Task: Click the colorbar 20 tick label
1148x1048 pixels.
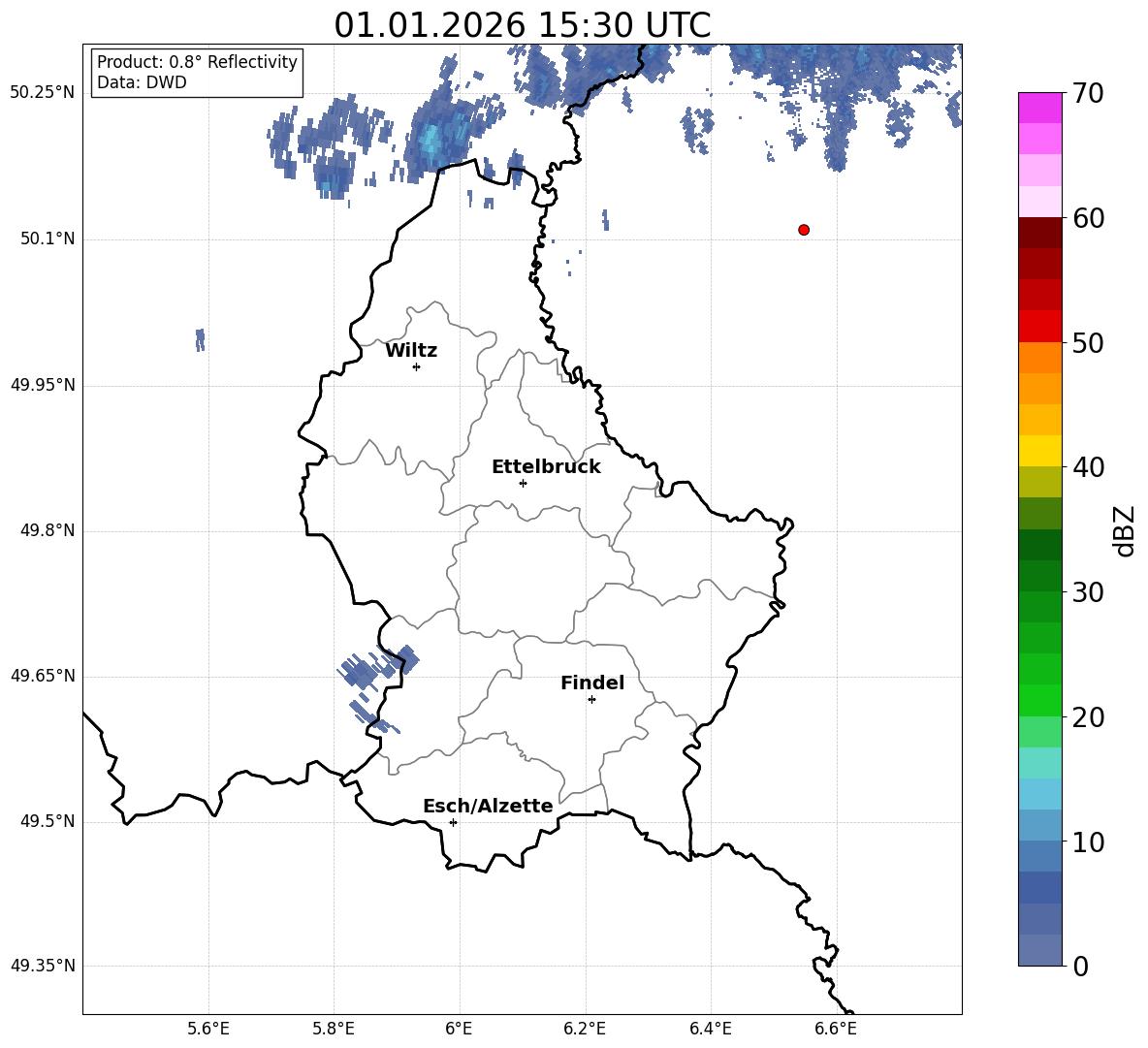Action: pyautogui.click(x=1088, y=716)
